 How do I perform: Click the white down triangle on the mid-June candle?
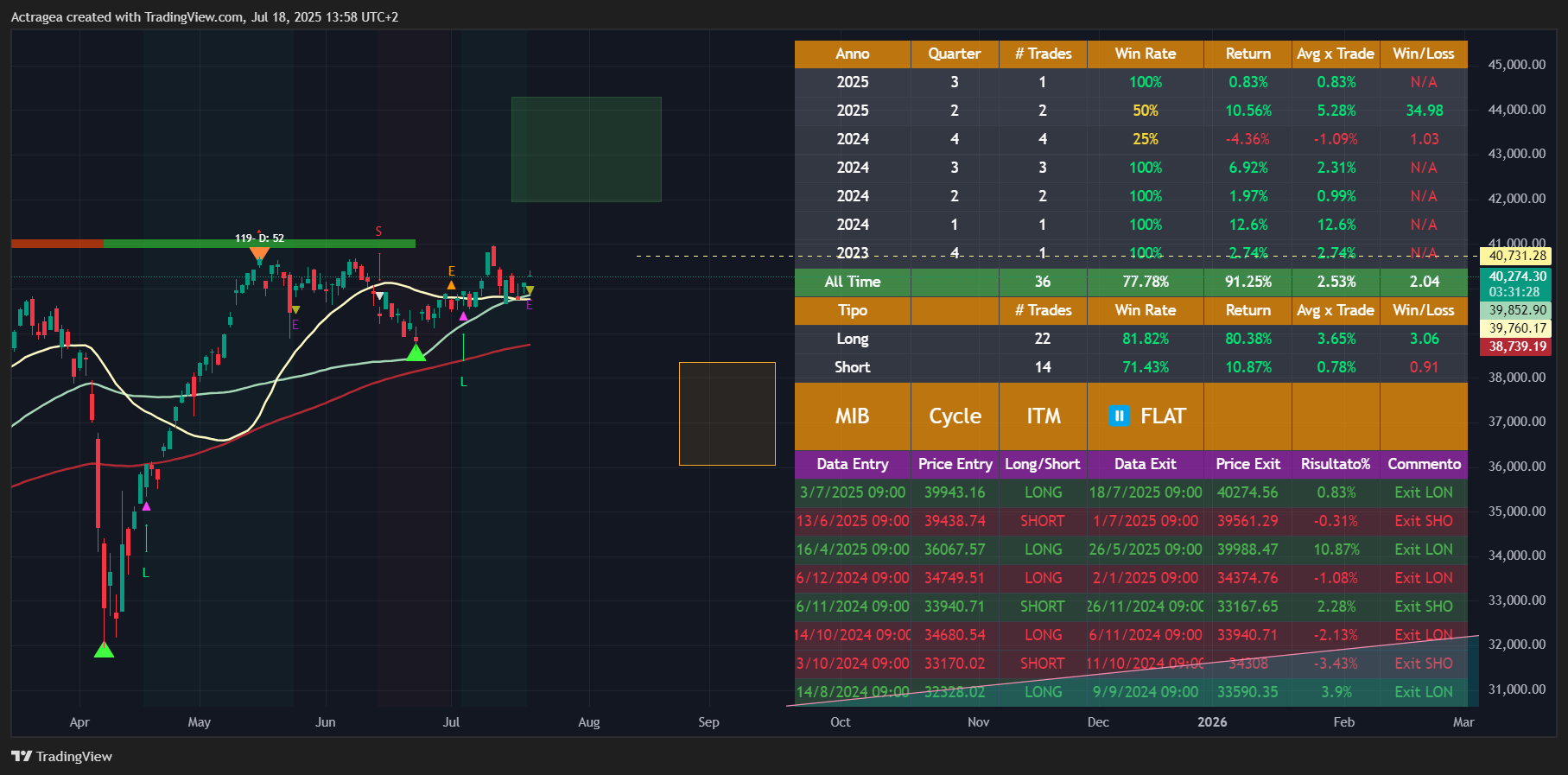click(x=379, y=296)
